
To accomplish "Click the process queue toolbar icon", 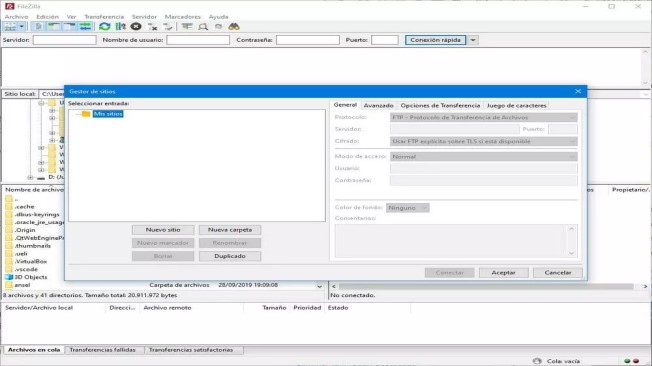I will click(121, 27).
